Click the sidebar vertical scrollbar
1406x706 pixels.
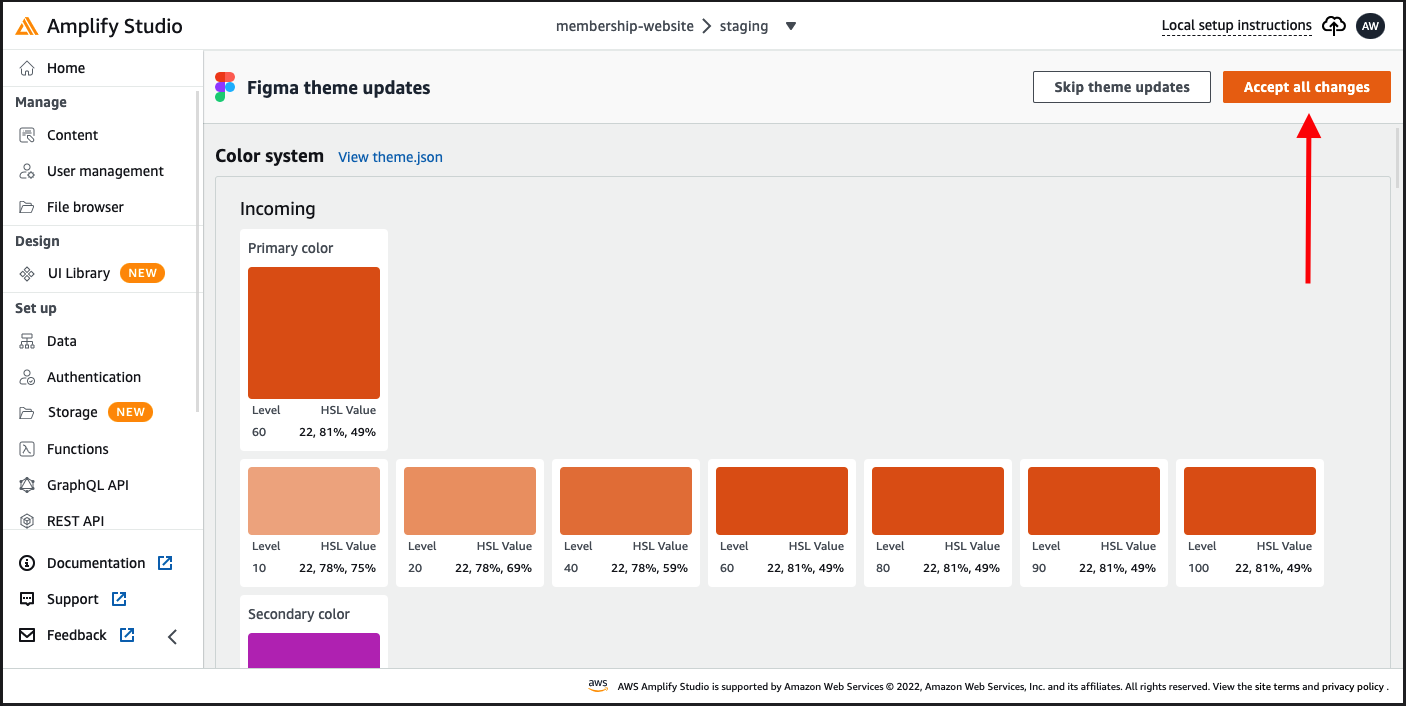coord(199,250)
